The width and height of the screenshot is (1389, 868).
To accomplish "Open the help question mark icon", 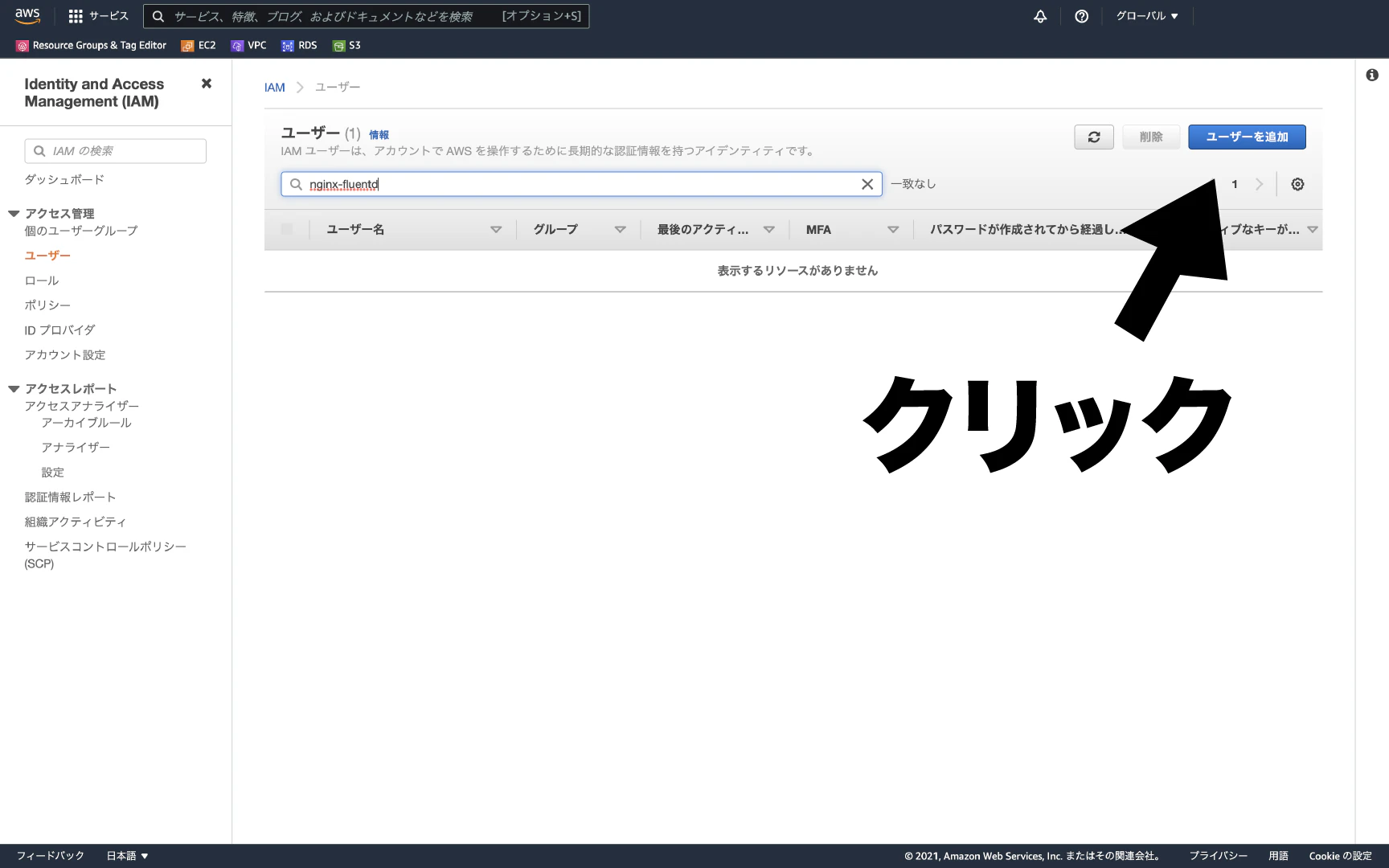I will [1082, 16].
